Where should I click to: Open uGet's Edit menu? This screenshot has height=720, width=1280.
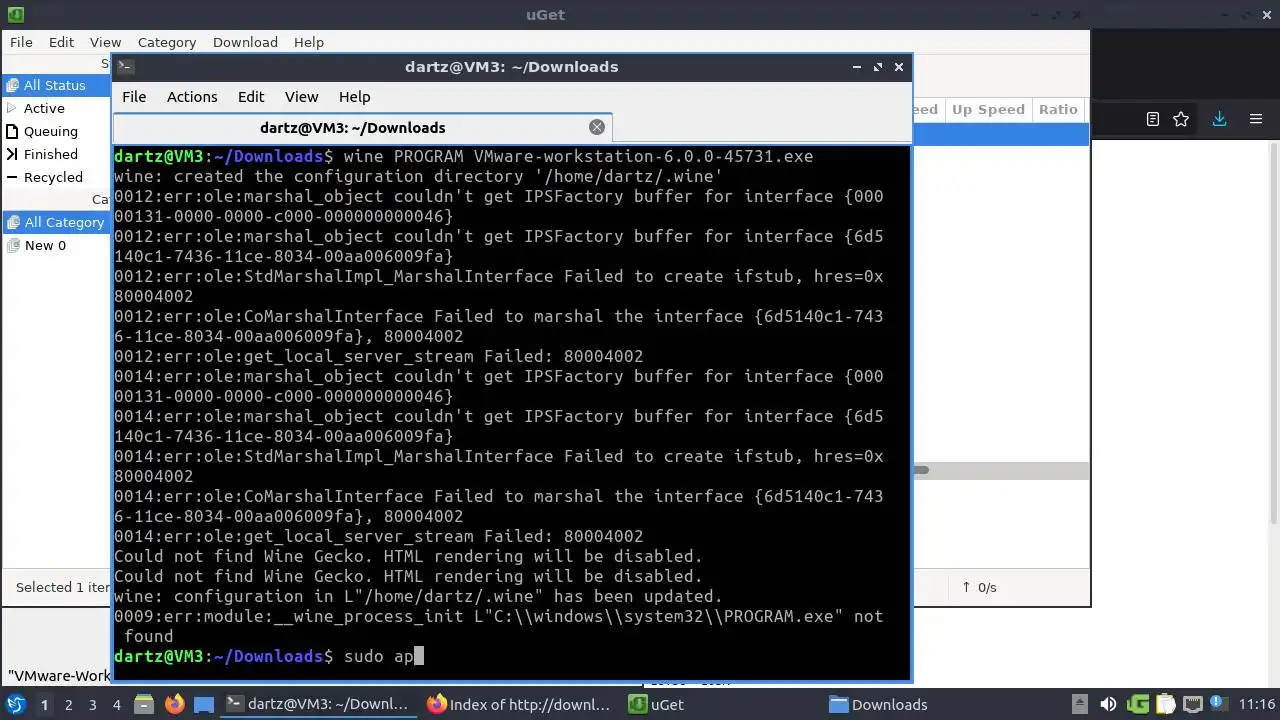click(x=61, y=42)
